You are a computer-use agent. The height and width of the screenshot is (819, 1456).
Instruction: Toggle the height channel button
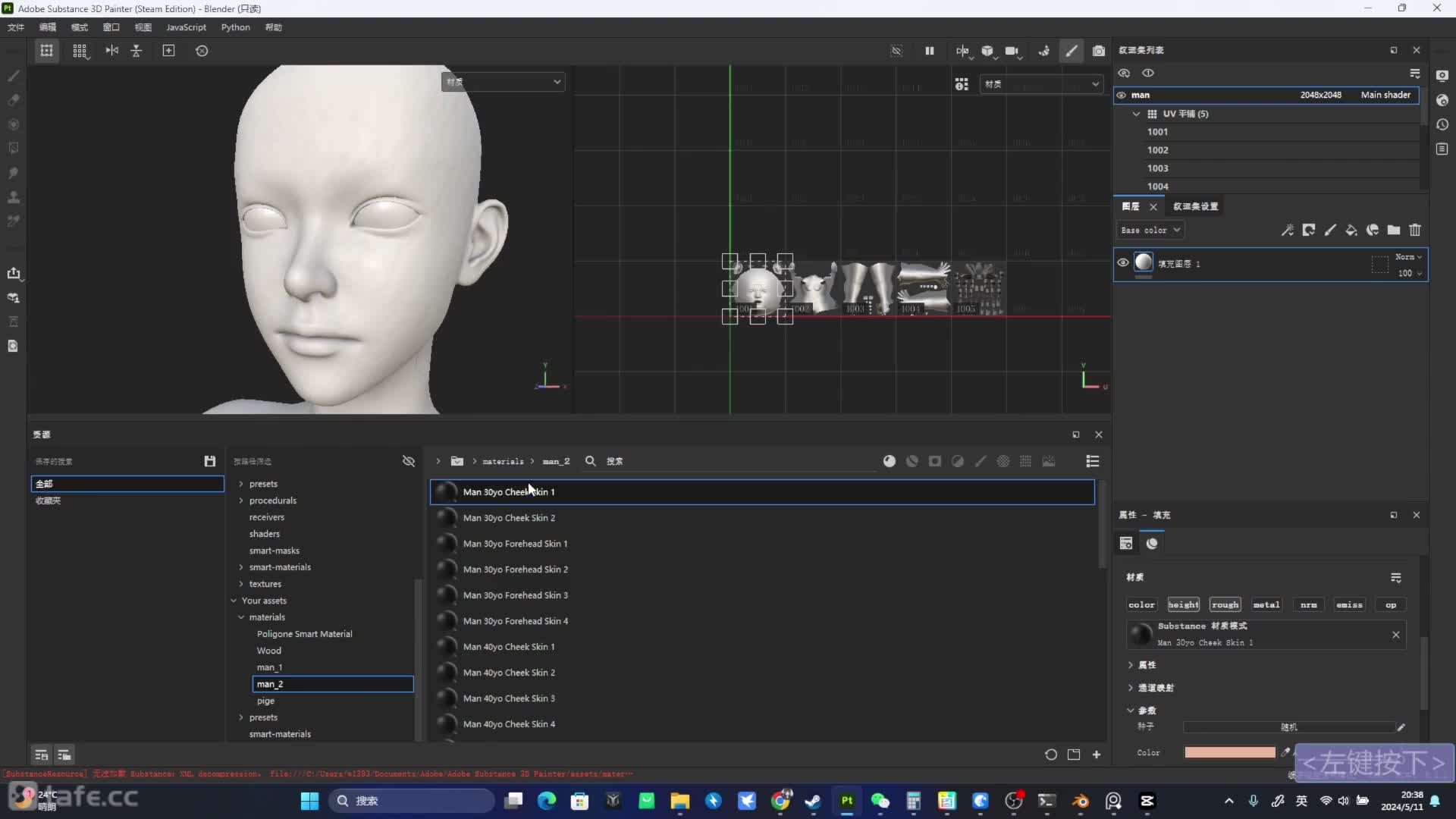[1183, 604]
